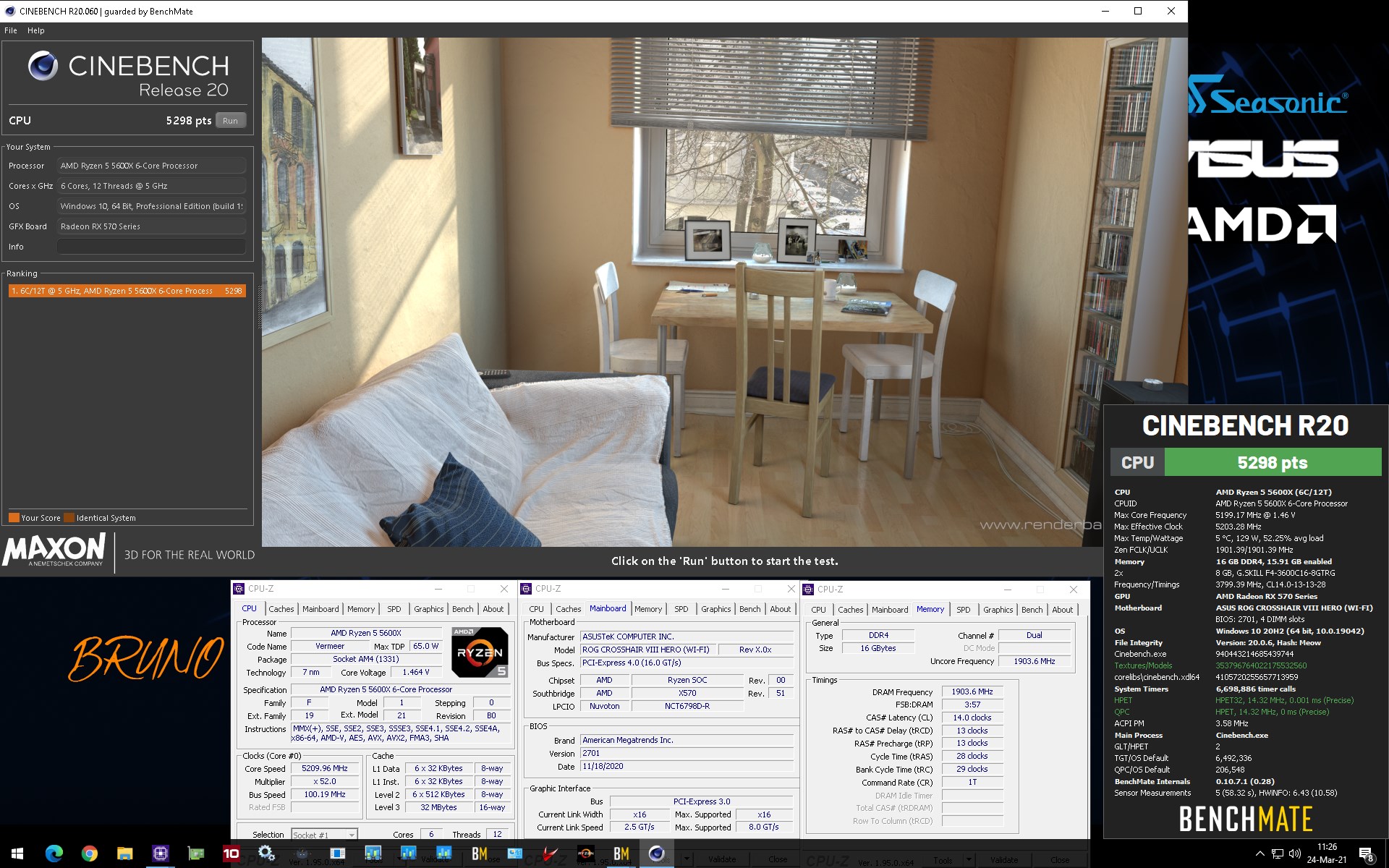Click the Cinebench sphere logo icon
Viewport: 1389px width, 868px height.
click(43, 66)
